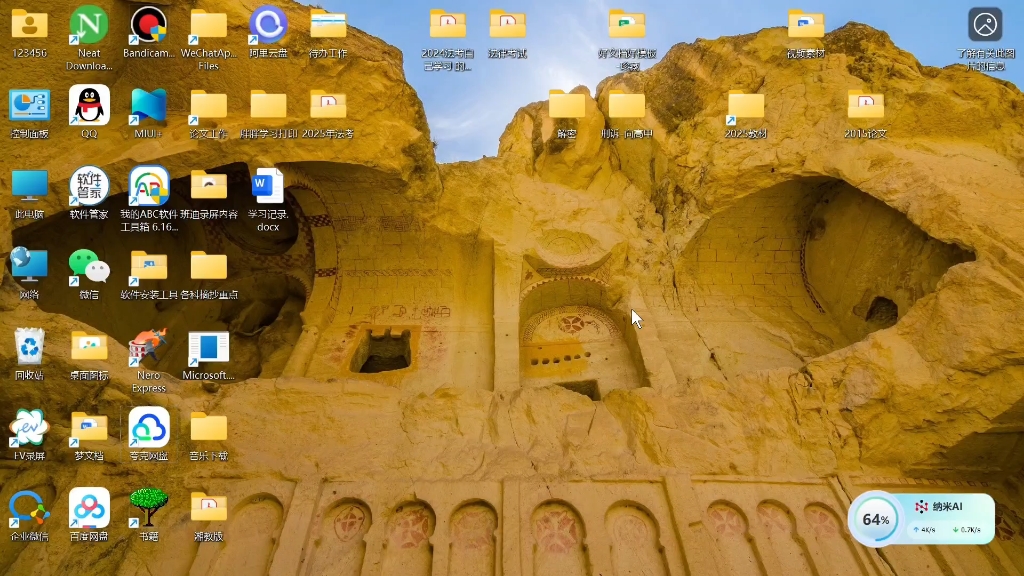The image size is (1024, 576).
Task: Open the 待办工作 folder
Action: pos(328,25)
